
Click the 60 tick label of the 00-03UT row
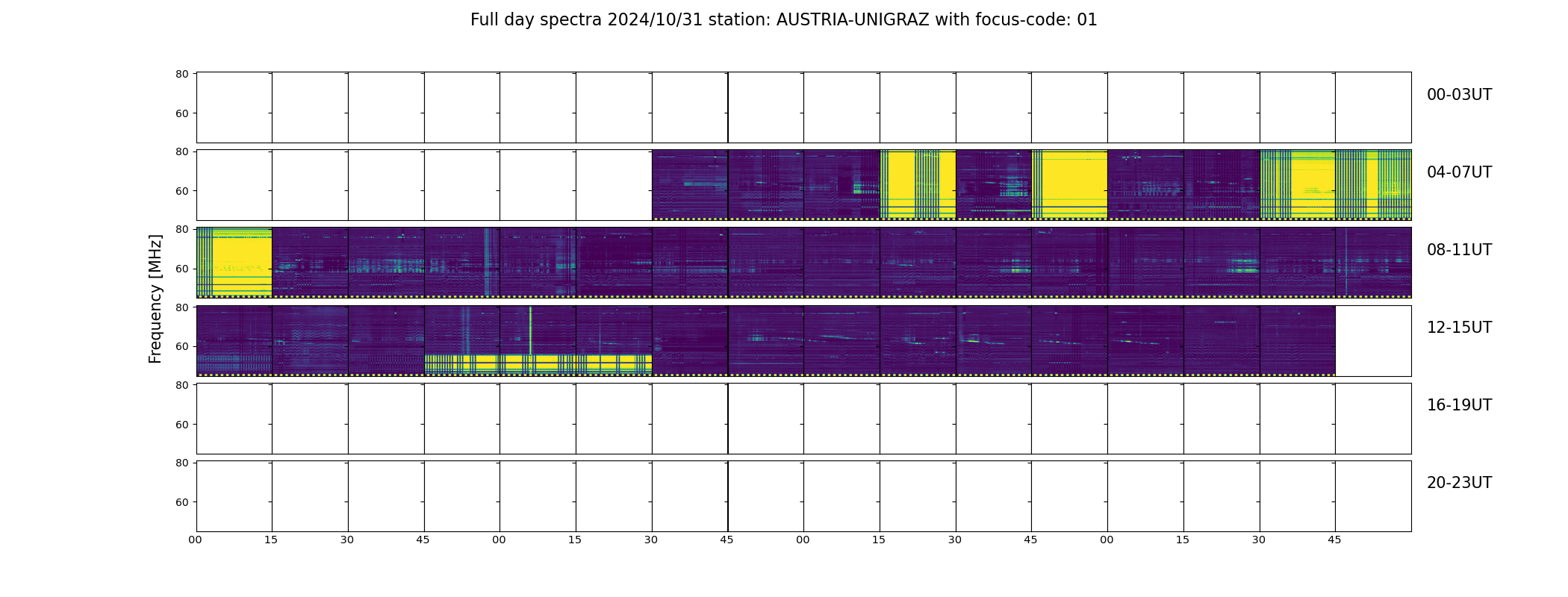(x=181, y=113)
